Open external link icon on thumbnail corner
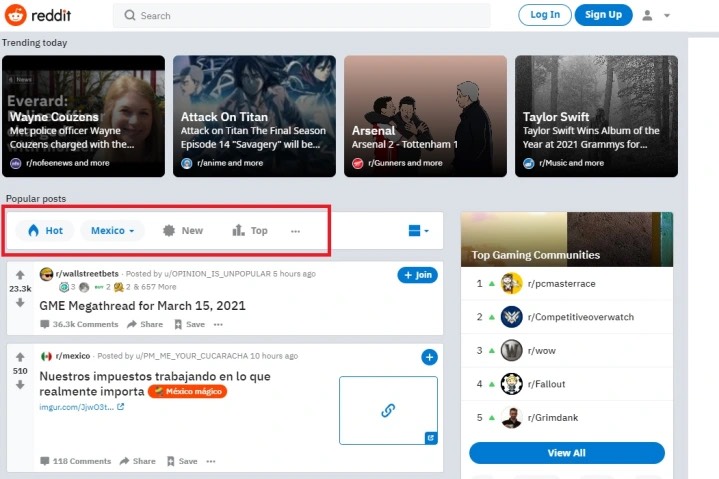The height and width of the screenshot is (479, 719). [431, 438]
